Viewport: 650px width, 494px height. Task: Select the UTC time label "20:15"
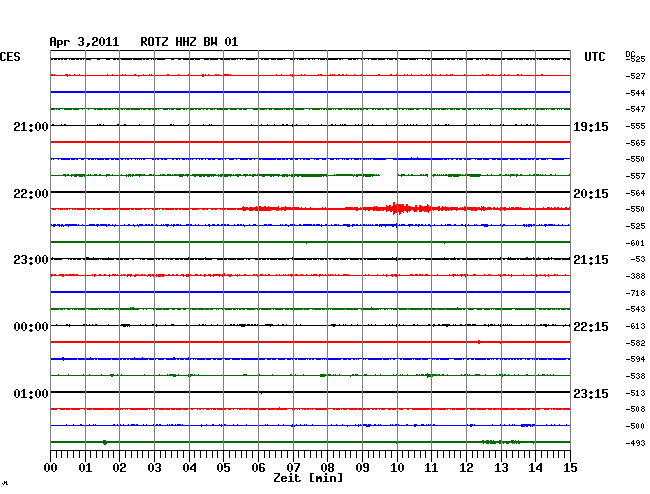[591, 194]
